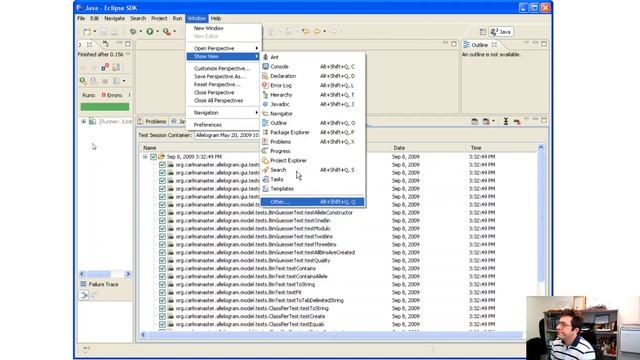This screenshot has width=640, height=360.
Task: Open the File menu
Action: coord(81,18)
